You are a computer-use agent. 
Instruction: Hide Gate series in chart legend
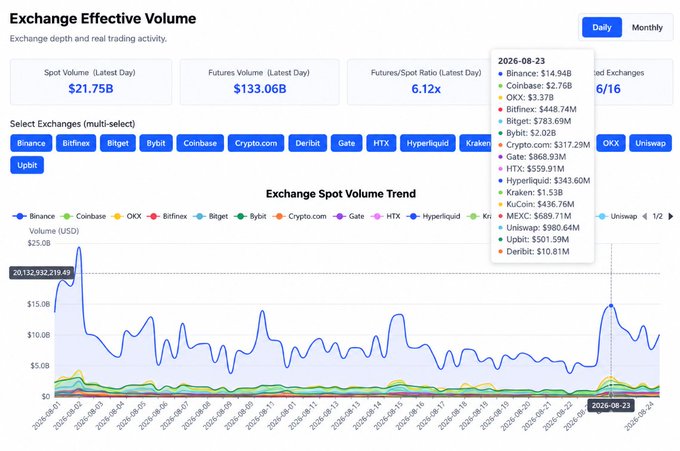tap(349, 216)
